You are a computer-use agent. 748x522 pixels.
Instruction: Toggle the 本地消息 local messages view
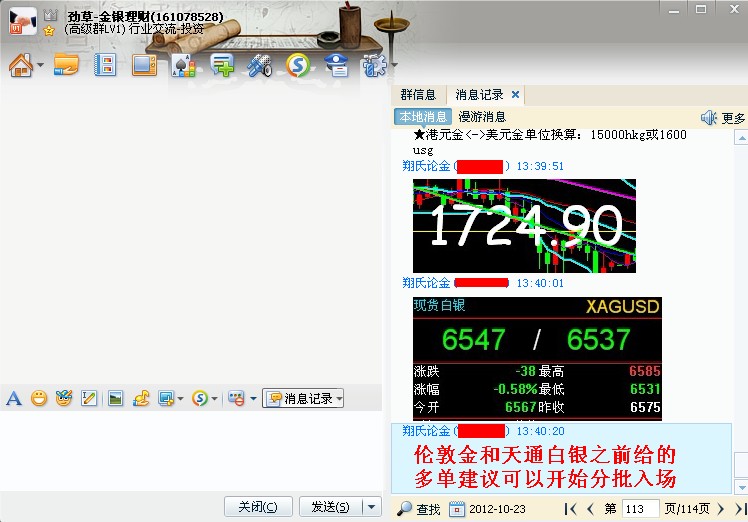[x=424, y=117]
